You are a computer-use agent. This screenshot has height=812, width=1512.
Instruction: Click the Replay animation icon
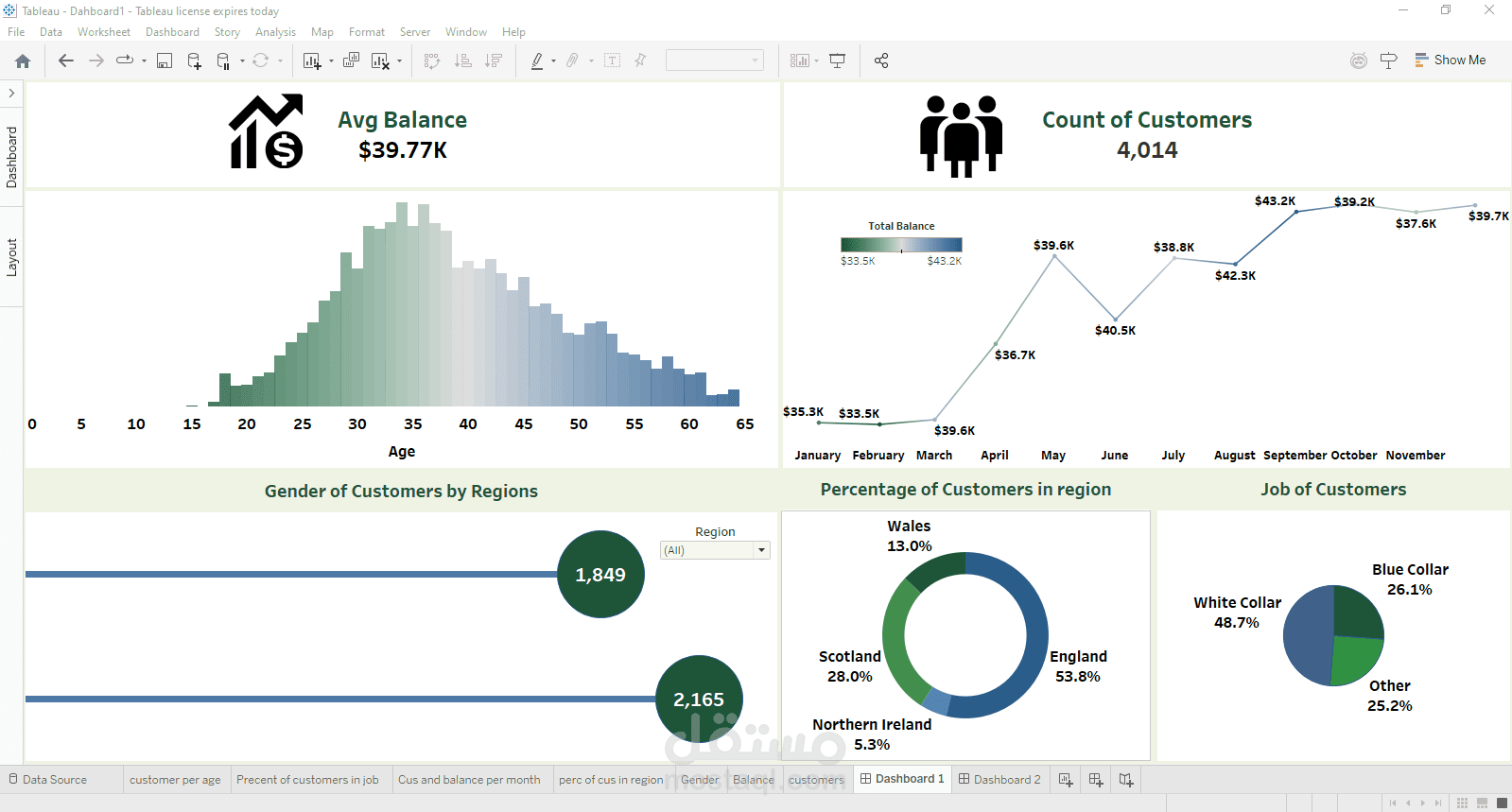click(x=125, y=60)
